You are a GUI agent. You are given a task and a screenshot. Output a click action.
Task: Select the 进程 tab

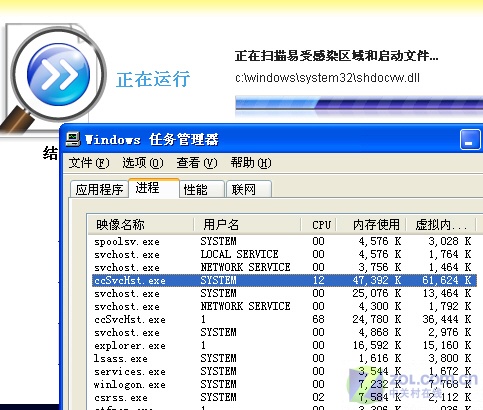[154, 188]
